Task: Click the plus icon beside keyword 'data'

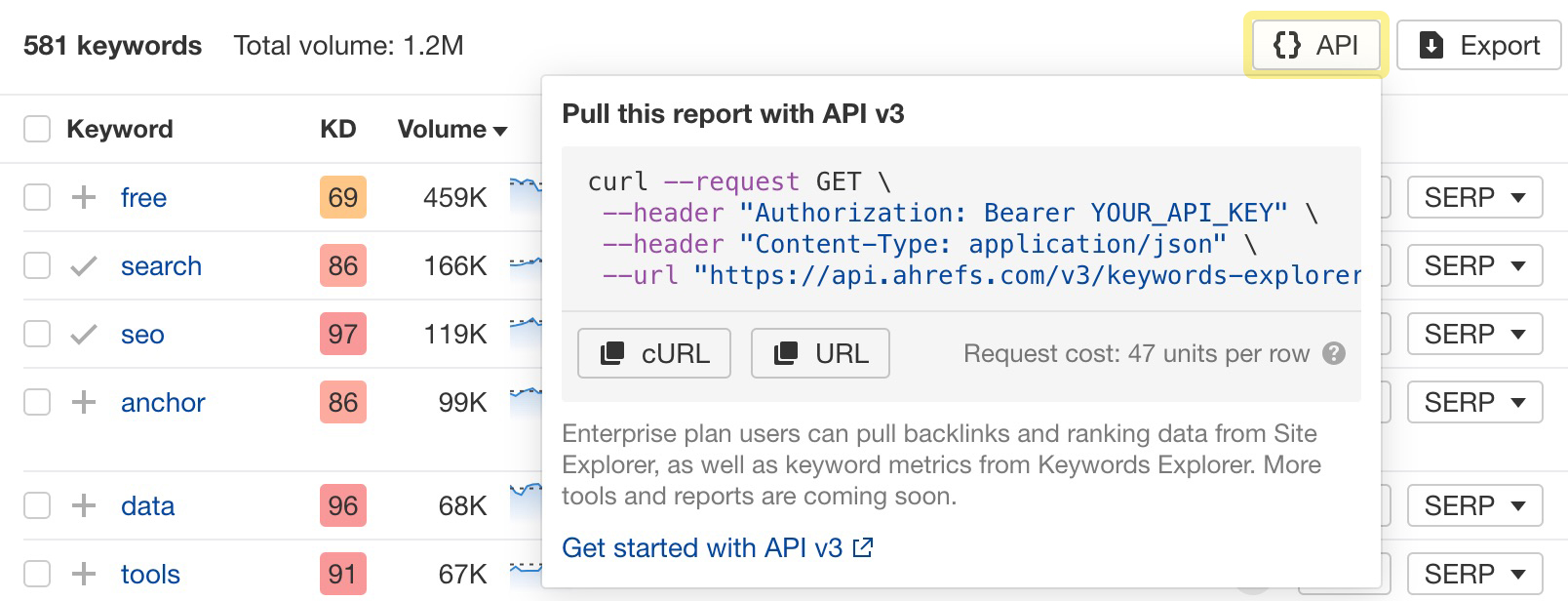Action: [84, 505]
